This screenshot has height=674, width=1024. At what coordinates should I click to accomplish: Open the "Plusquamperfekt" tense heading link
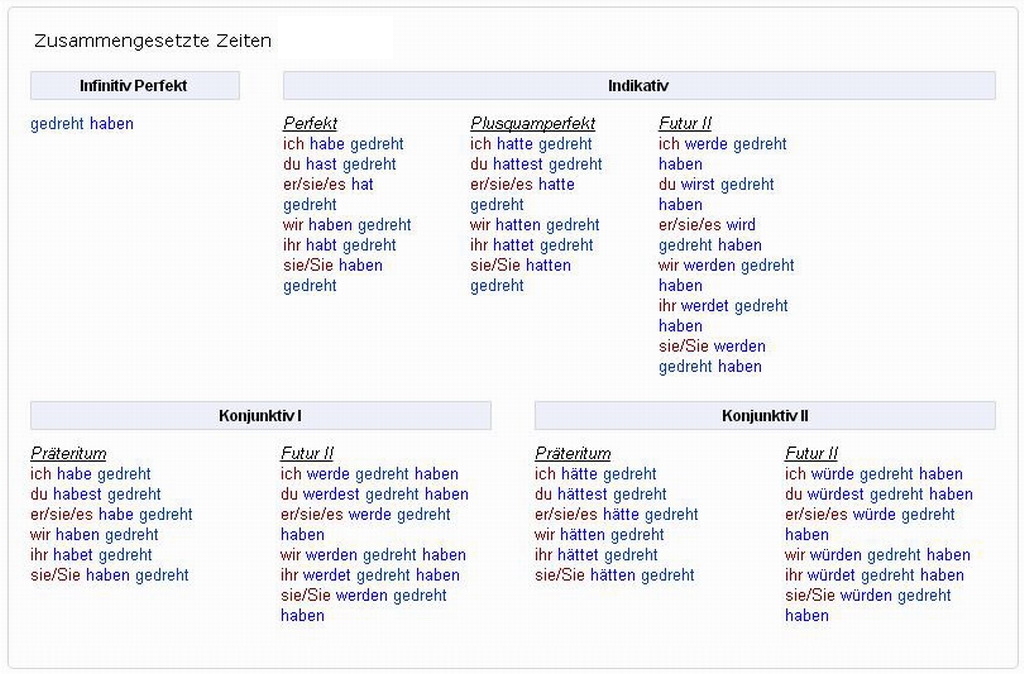pyautogui.click(x=532, y=124)
